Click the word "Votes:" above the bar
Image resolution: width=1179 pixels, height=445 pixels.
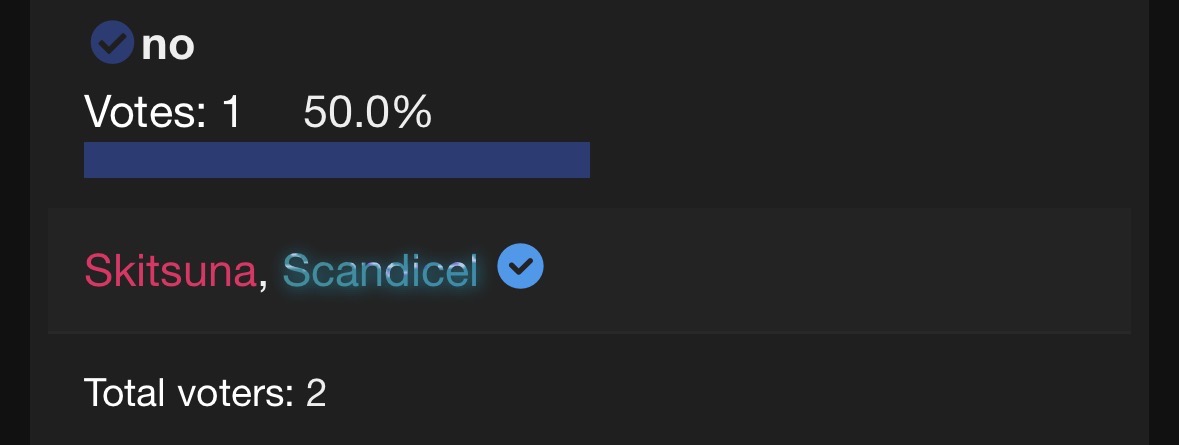click(x=145, y=113)
